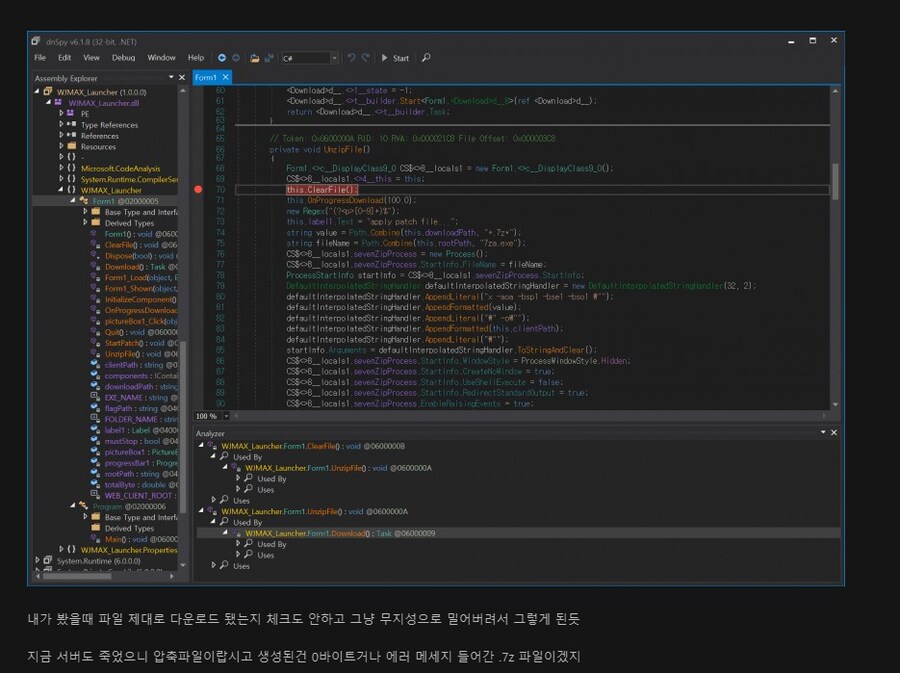The height and width of the screenshot is (673, 900).
Task: Select the Main() method under Program
Action: click(x=140, y=539)
